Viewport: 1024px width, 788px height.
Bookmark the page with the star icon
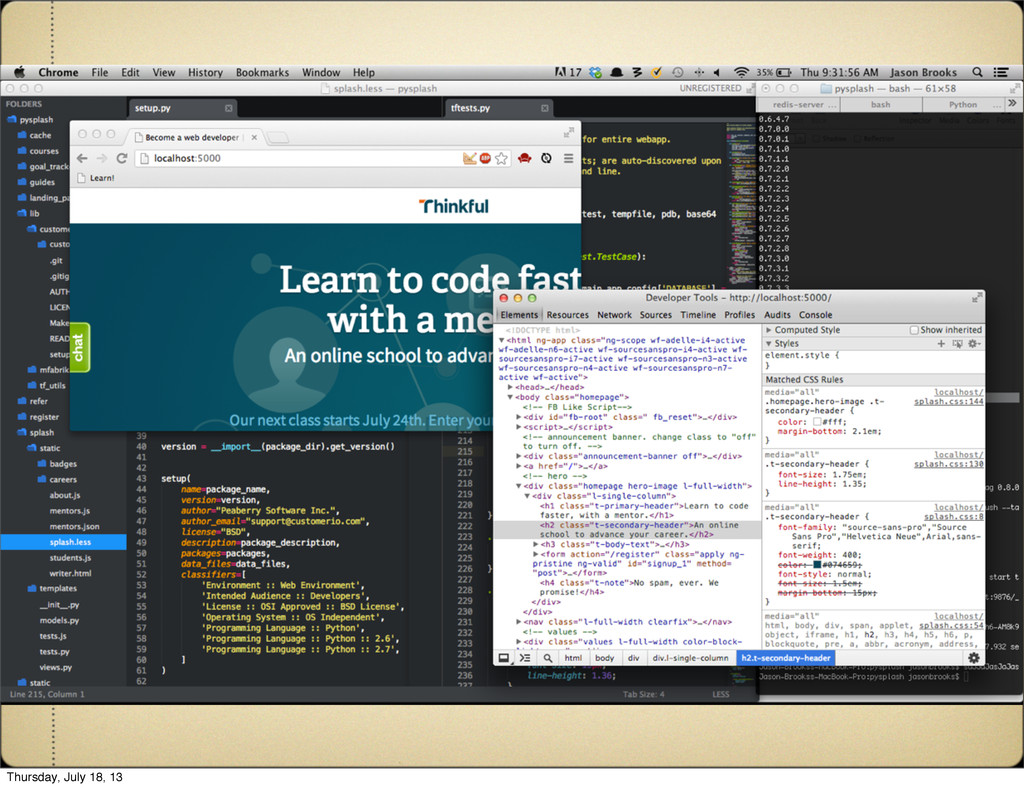[x=501, y=158]
